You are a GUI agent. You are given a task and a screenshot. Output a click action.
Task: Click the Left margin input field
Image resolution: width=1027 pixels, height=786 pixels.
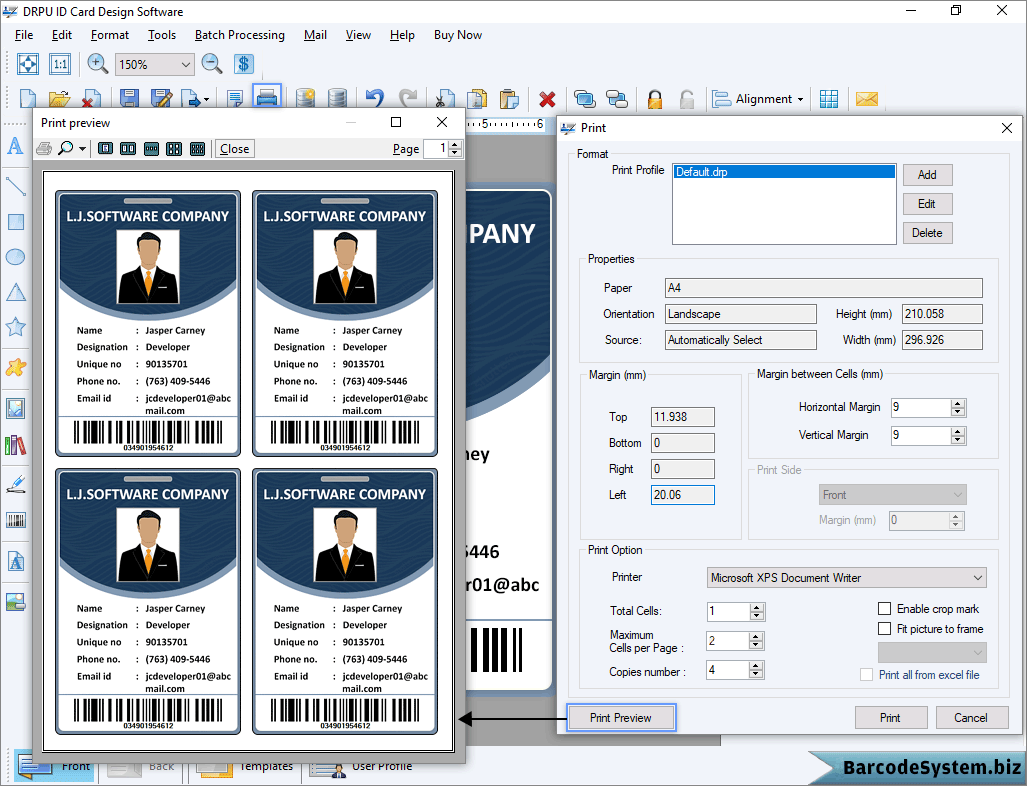click(x=683, y=495)
